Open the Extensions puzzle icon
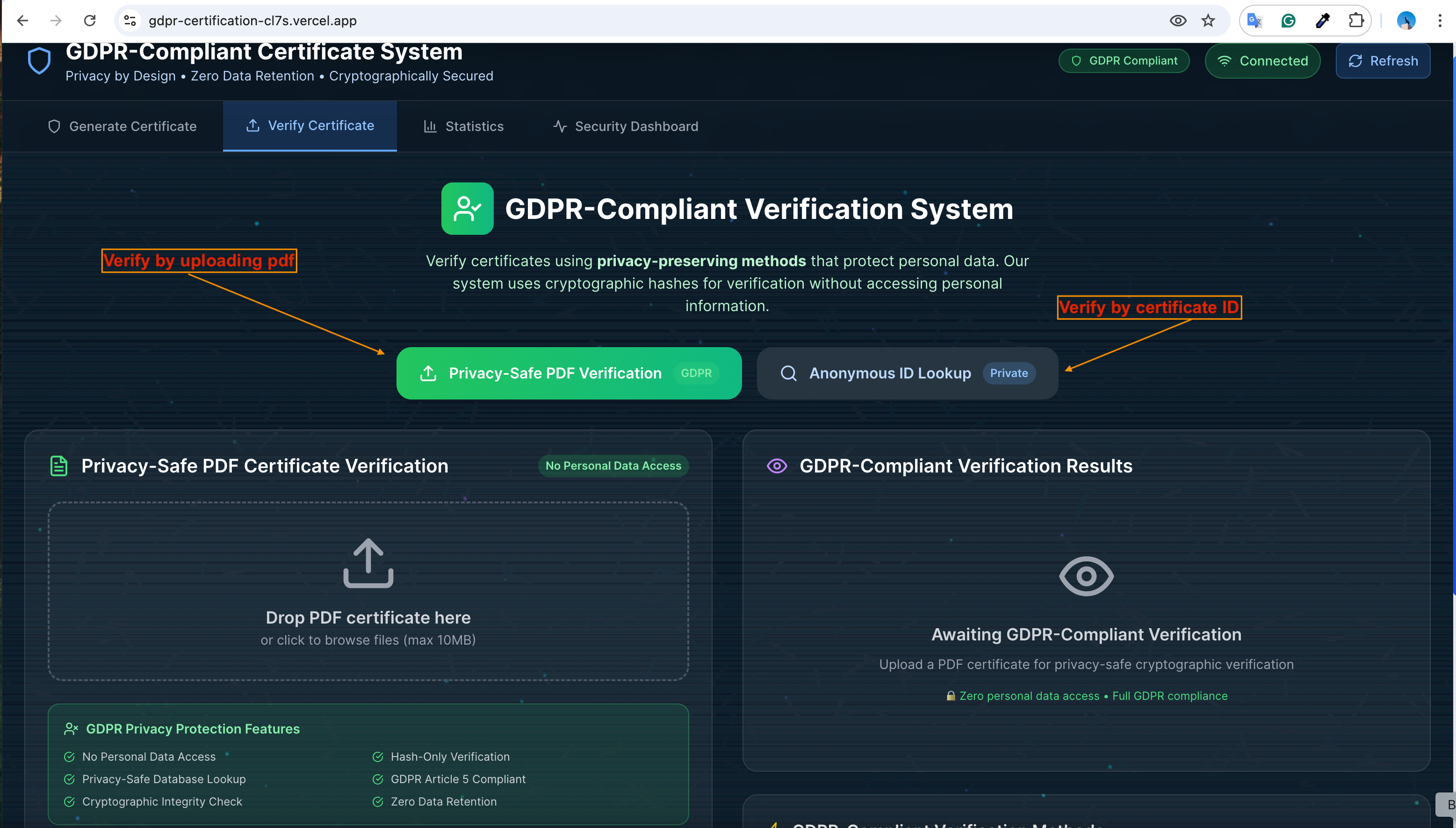Viewport: 1456px width, 828px height. (1356, 21)
